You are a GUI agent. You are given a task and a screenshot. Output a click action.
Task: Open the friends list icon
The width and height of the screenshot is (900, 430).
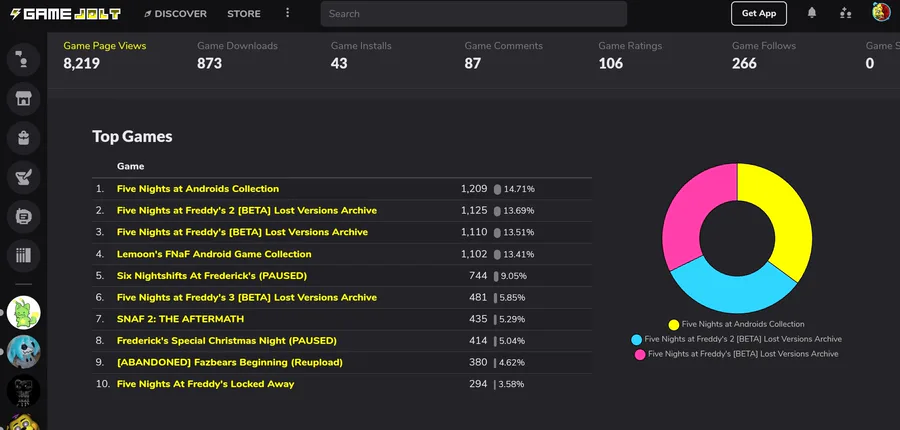coord(846,13)
